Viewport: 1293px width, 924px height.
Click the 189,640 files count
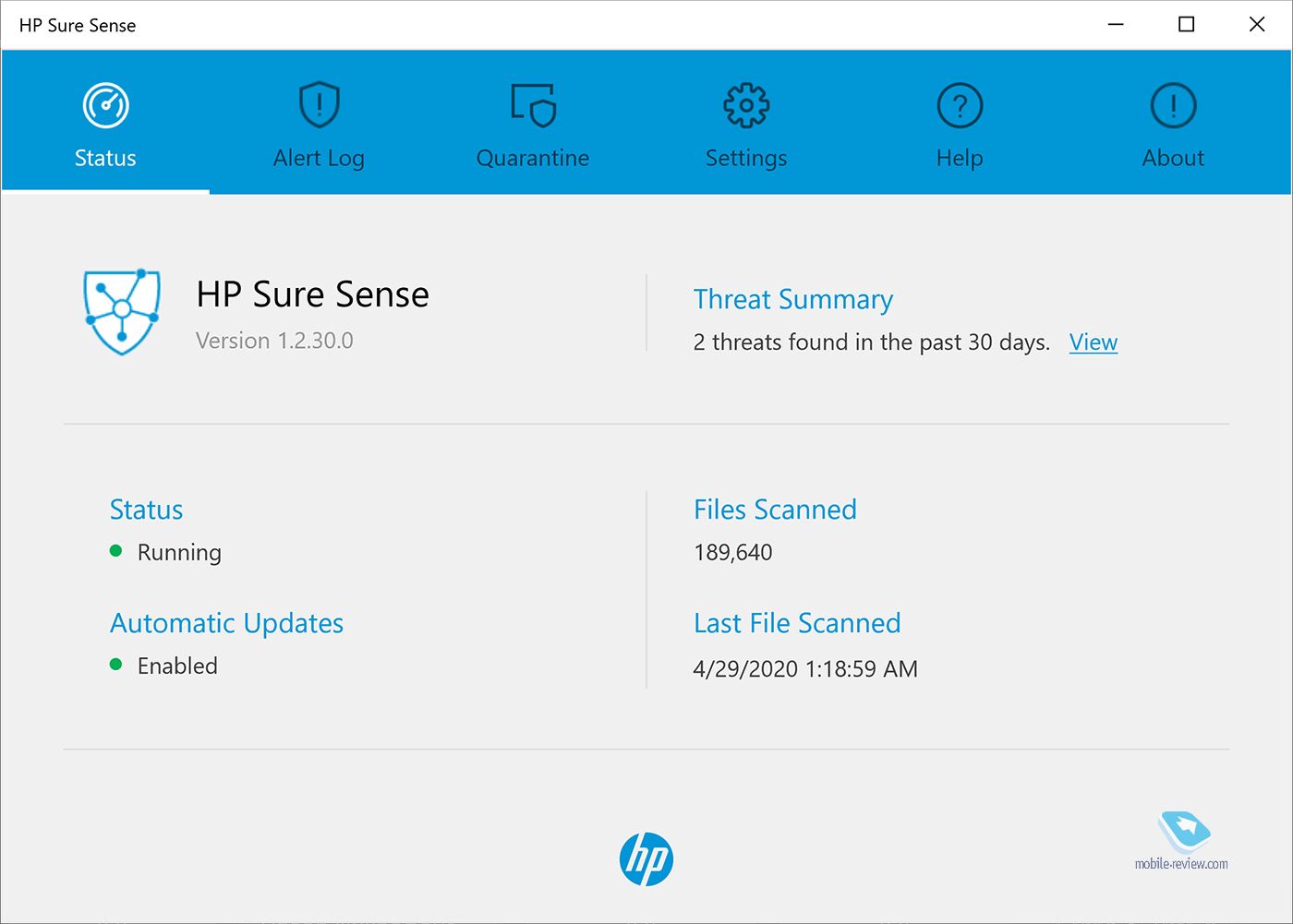tap(733, 552)
